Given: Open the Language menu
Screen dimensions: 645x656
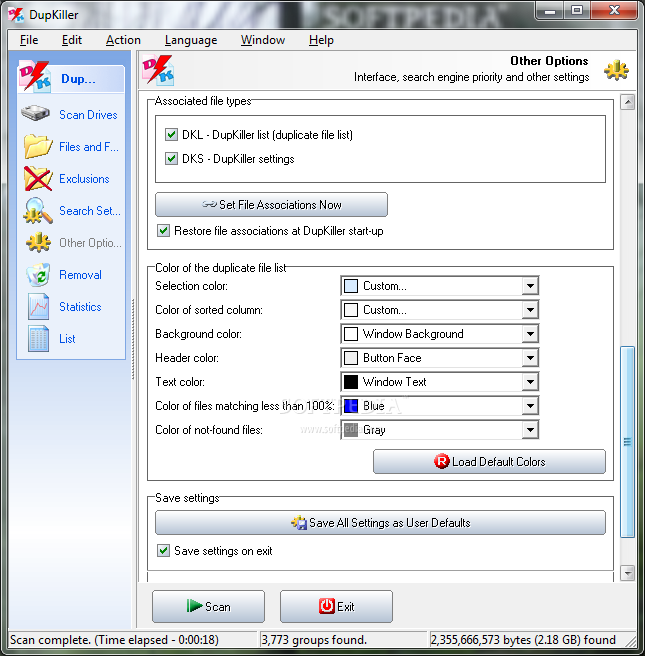Looking at the screenshot, I should (x=191, y=40).
